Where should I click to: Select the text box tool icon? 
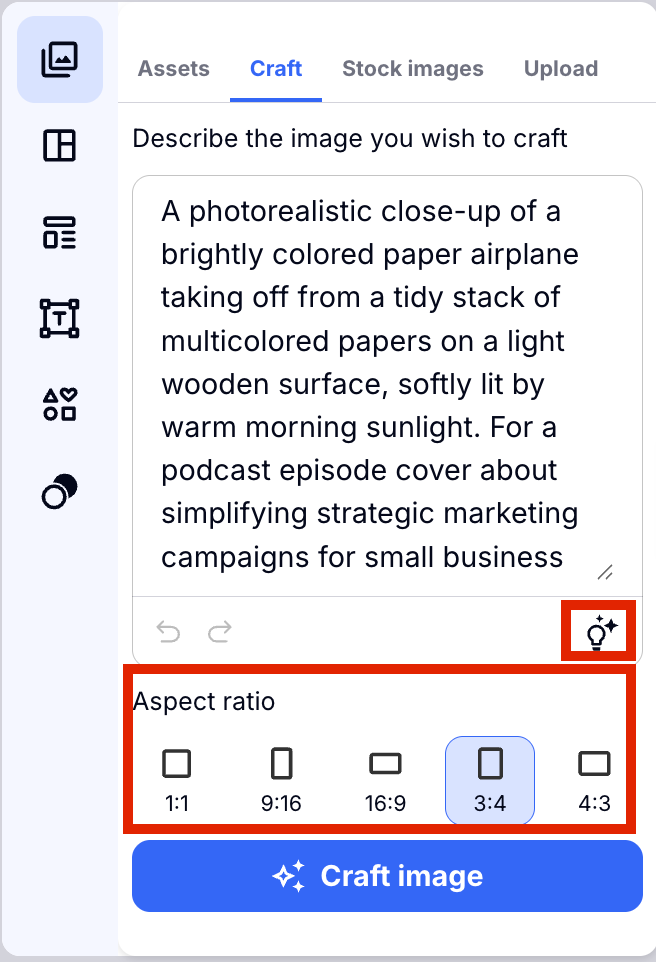point(60,318)
